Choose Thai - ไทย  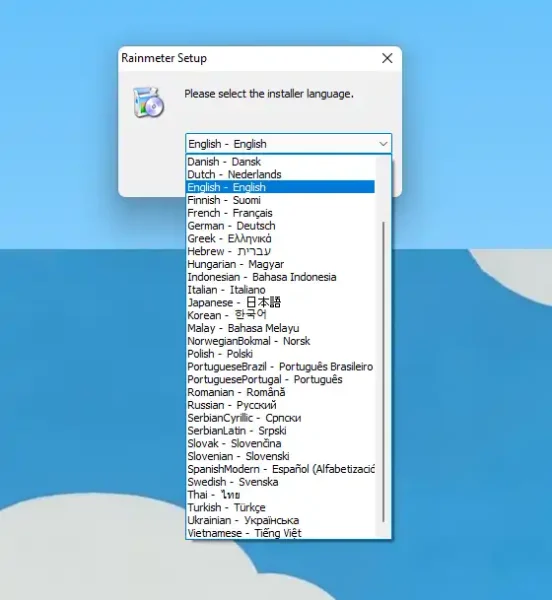tap(280, 495)
